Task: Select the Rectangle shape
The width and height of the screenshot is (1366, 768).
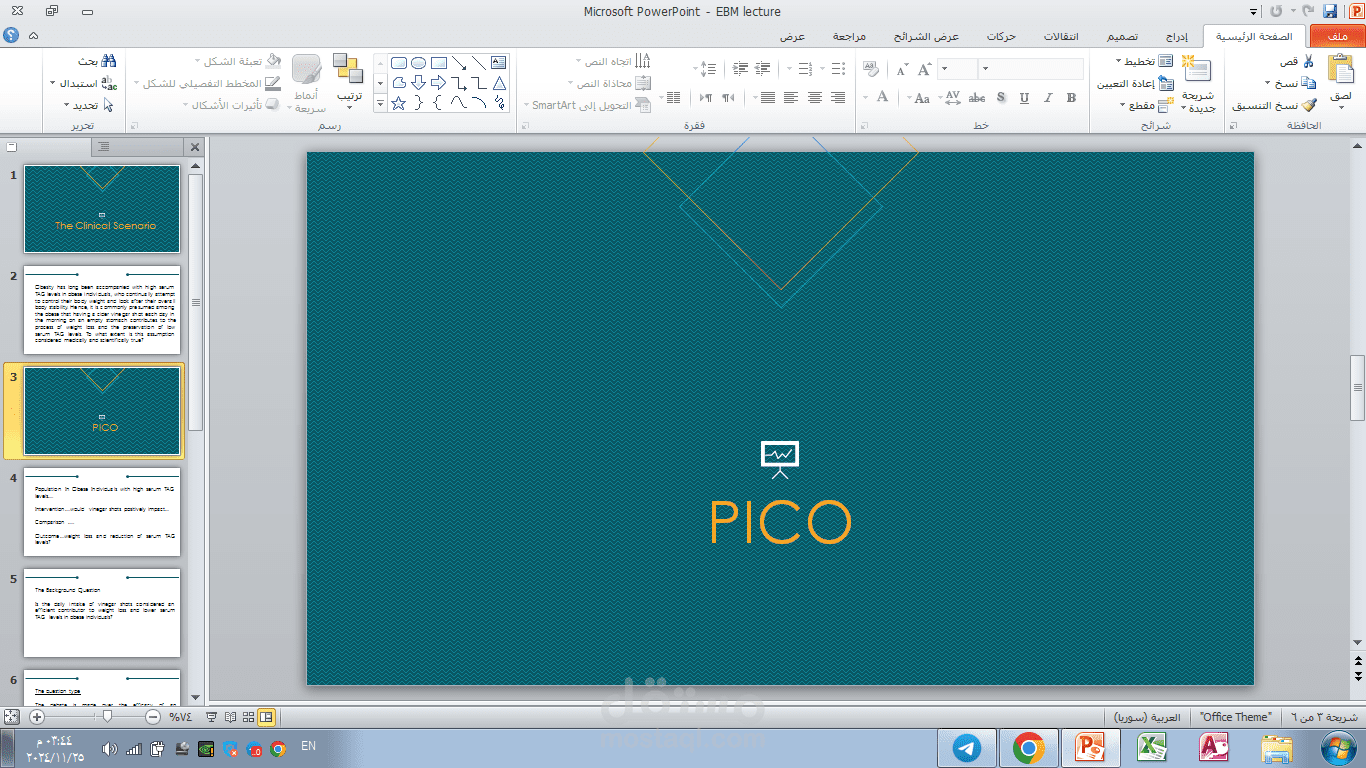Action: coord(439,63)
